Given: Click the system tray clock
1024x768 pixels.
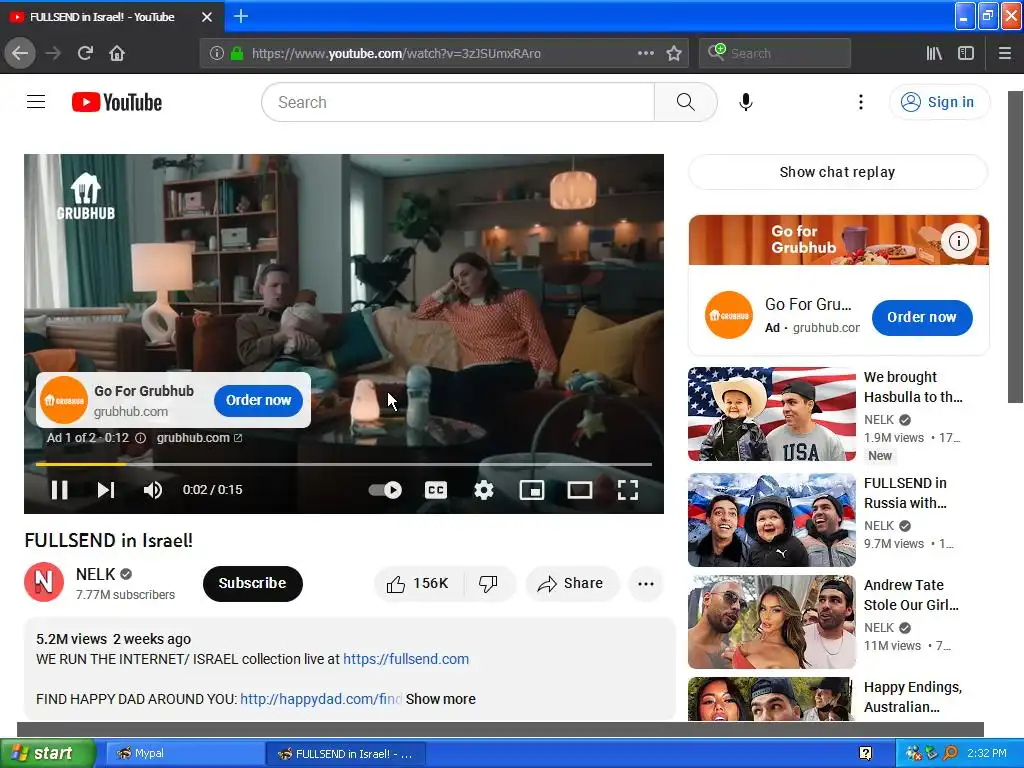Looking at the screenshot, I should tap(987, 753).
